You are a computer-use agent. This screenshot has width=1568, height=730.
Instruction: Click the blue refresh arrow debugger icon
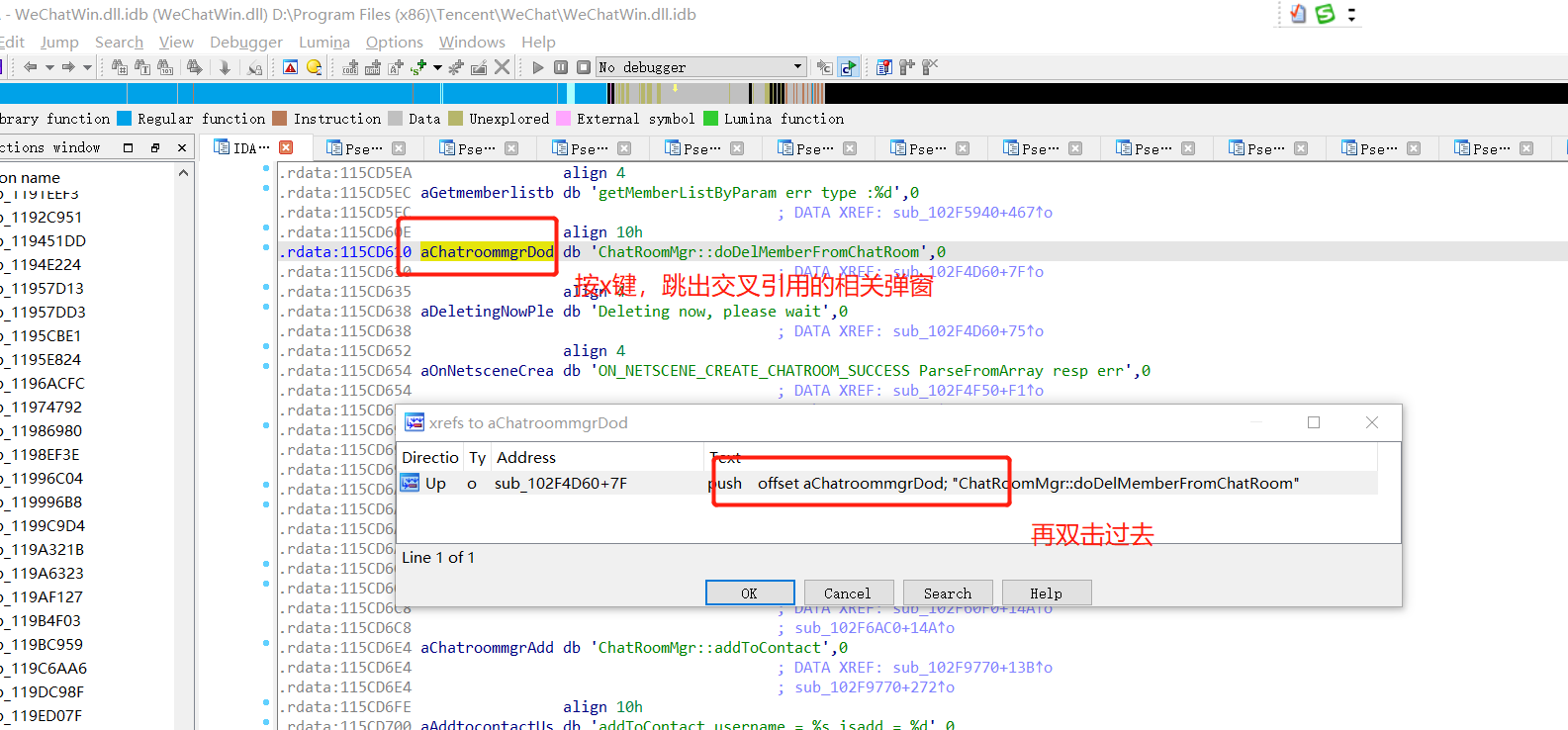click(x=848, y=67)
